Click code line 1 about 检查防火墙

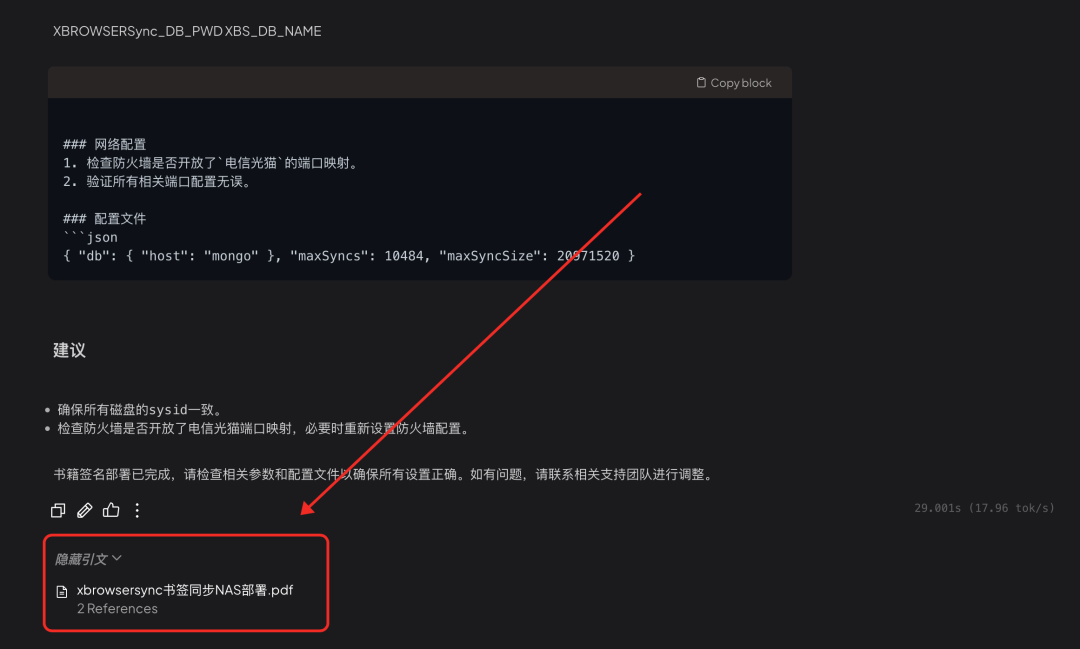pyautogui.click(x=211, y=163)
